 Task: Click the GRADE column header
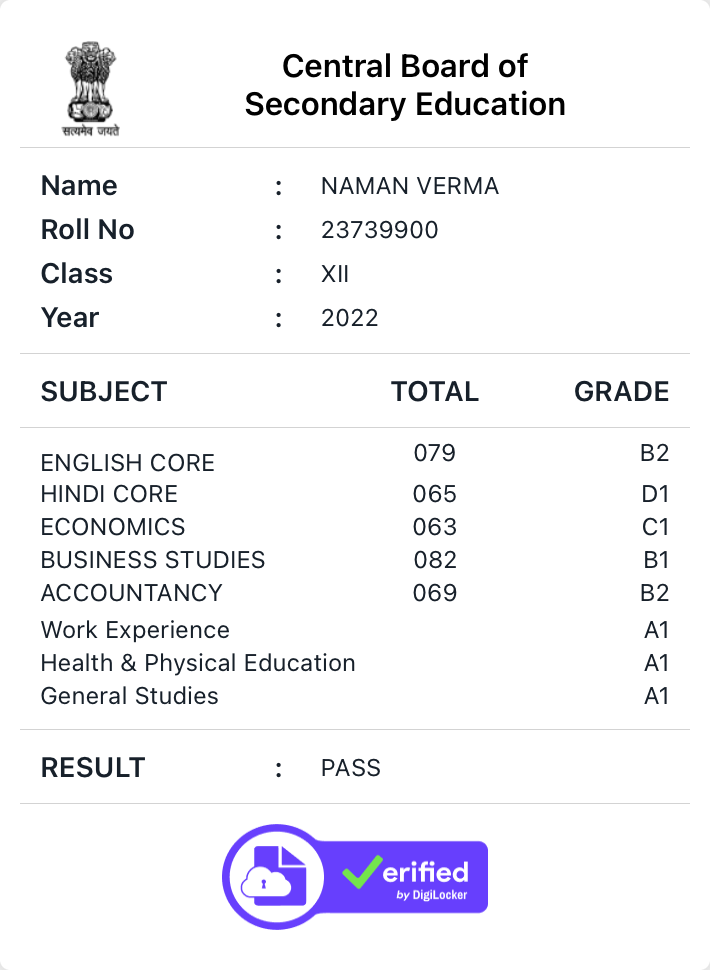tap(622, 392)
